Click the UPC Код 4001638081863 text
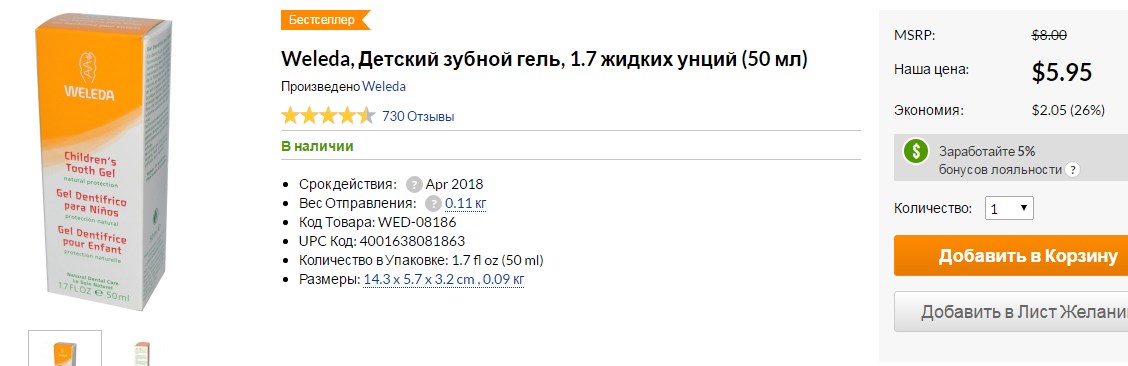 point(382,241)
